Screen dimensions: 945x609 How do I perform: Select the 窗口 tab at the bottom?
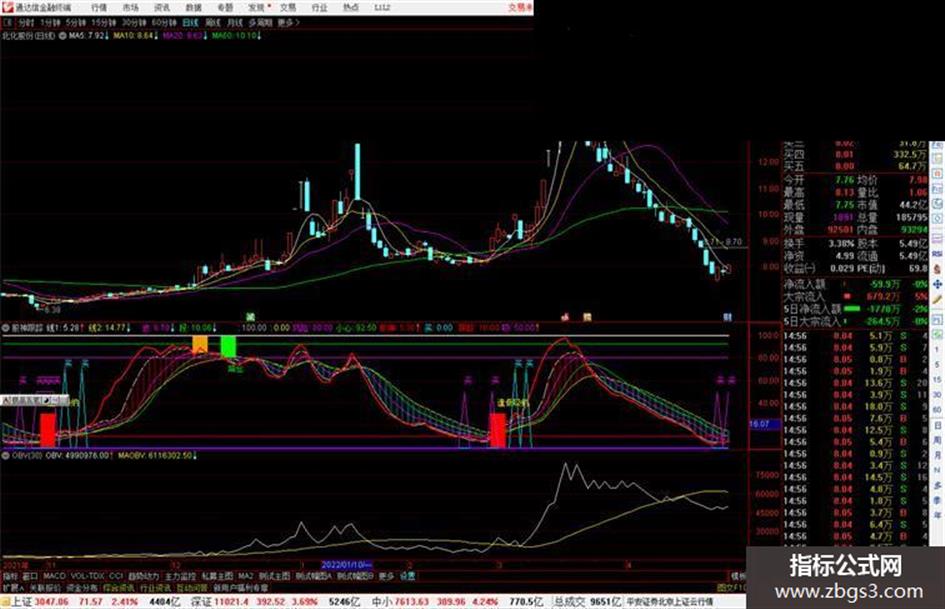(x=30, y=576)
